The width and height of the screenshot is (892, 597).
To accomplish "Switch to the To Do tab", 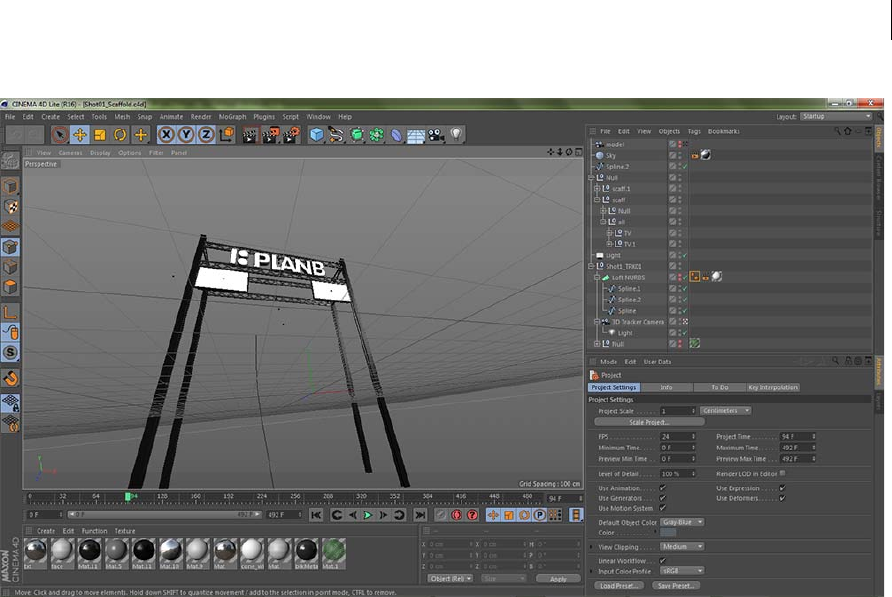I will pos(720,387).
